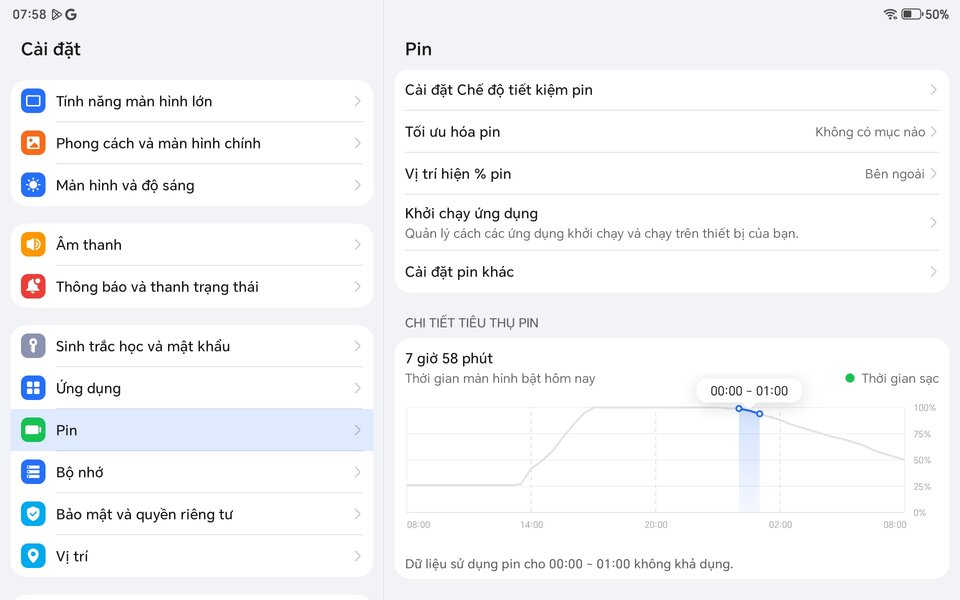Image resolution: width=960 pixels, height=600 pixels.
Task: Select the highlighted 00:00 - 01:00 chart bar
Action: point(749,460)
